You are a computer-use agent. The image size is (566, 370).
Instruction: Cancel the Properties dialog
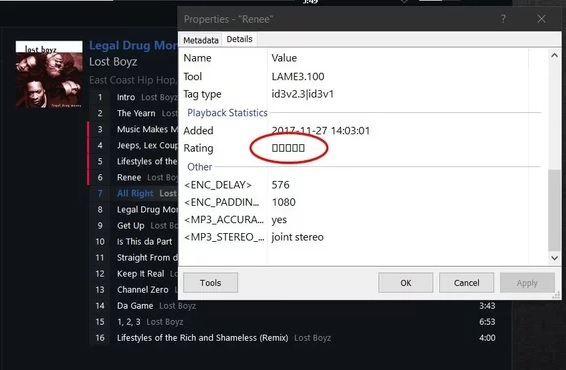coord(466,283)
